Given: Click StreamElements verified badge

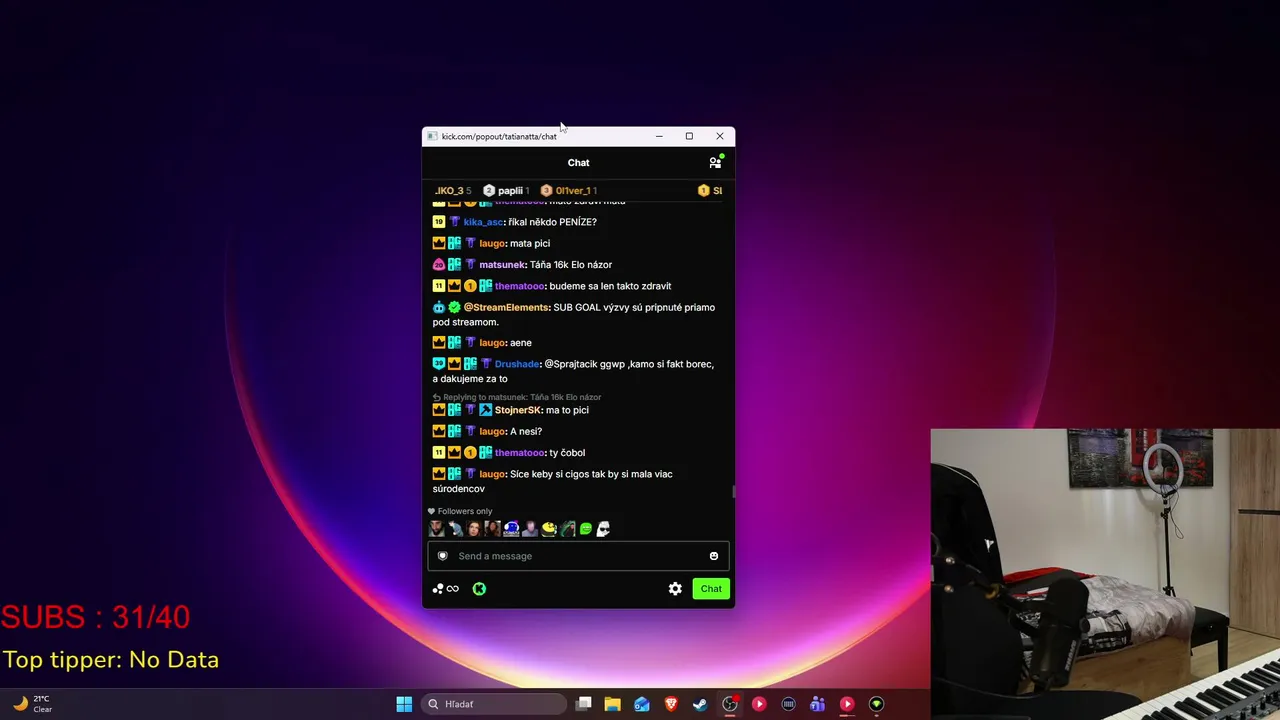Looking at the screenshot, I should tap(454, 307).
